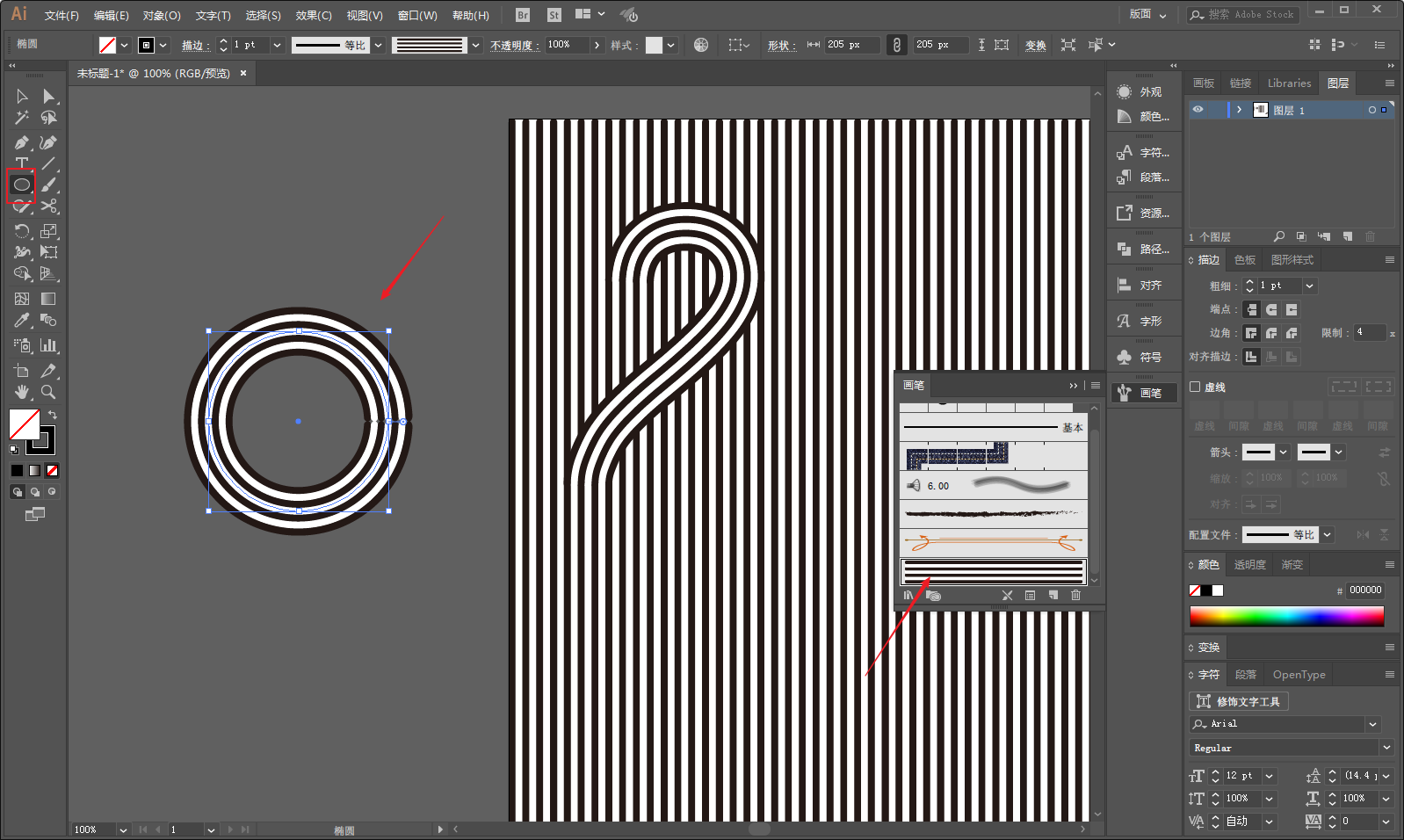Open the Symbols (符号) panel
Screen dimensions: 1404x840
coord(1142,358)
